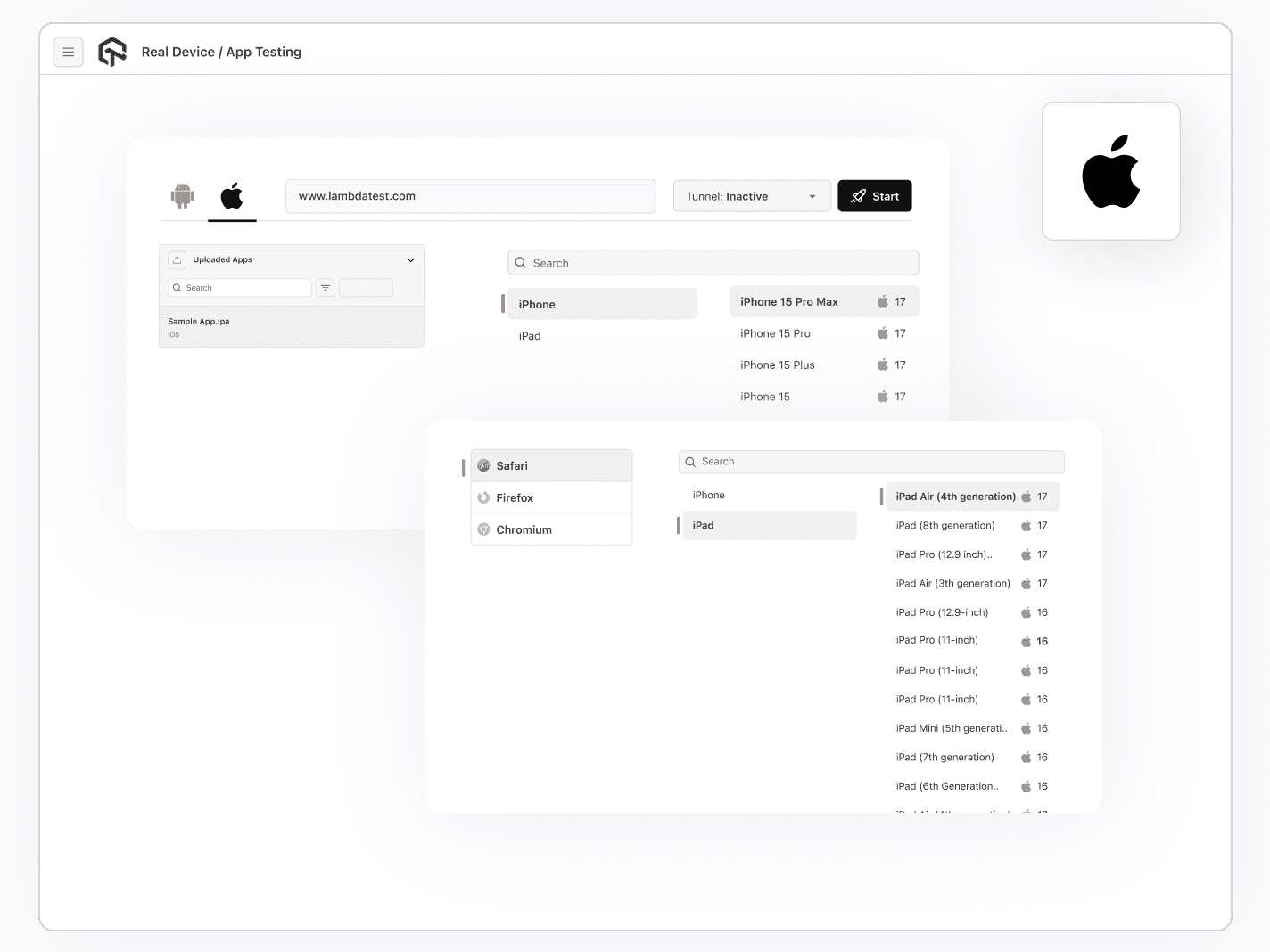Select Chromium browser option
1270x952 pixels.
pyautogui.click(x=551, y=529)
